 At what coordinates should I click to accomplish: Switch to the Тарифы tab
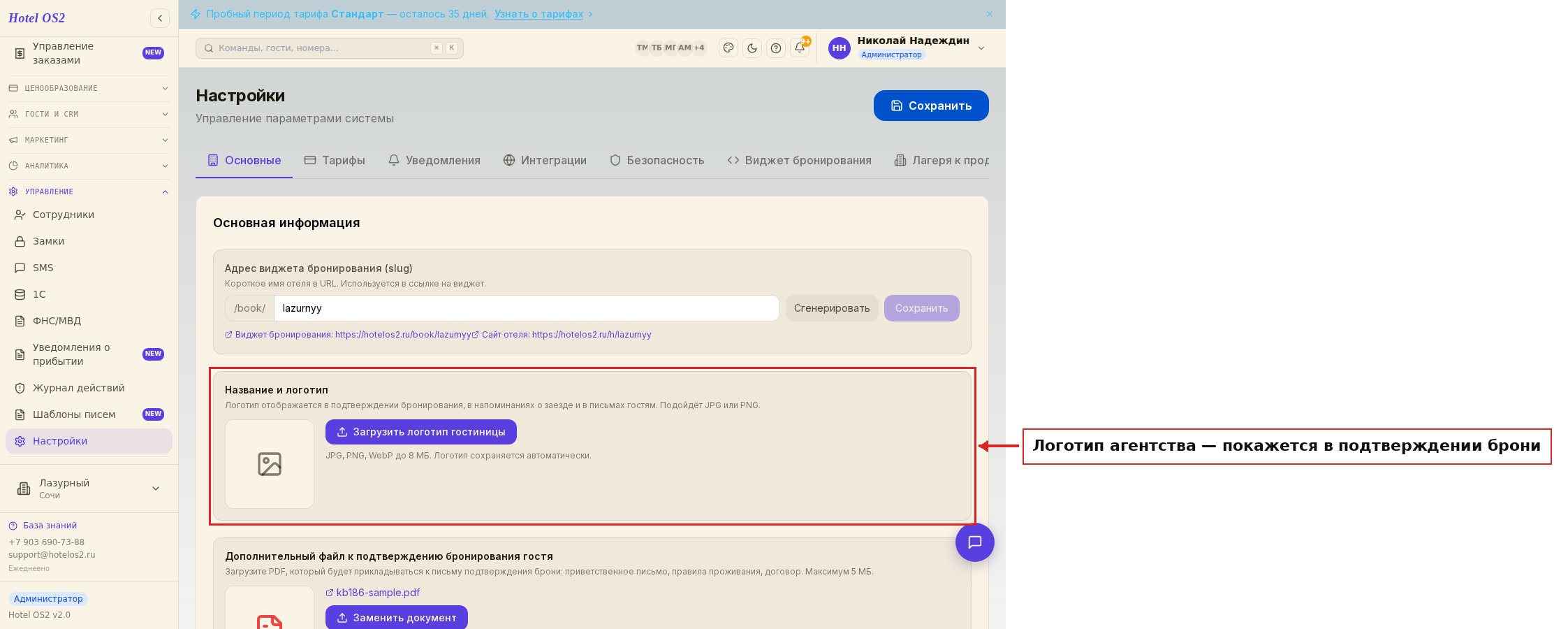click(x=335, y=160)
